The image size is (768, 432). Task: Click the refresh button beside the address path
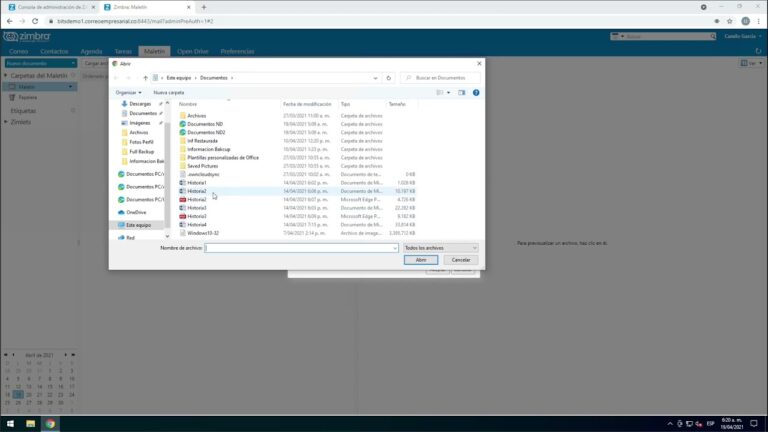[388, 78]
